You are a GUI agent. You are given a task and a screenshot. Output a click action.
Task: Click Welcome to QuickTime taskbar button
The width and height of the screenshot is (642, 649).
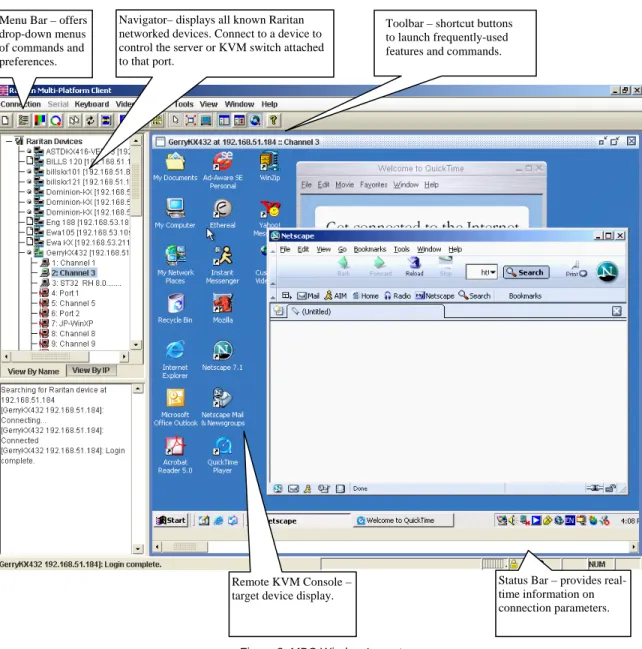click(x=404, y=520)
